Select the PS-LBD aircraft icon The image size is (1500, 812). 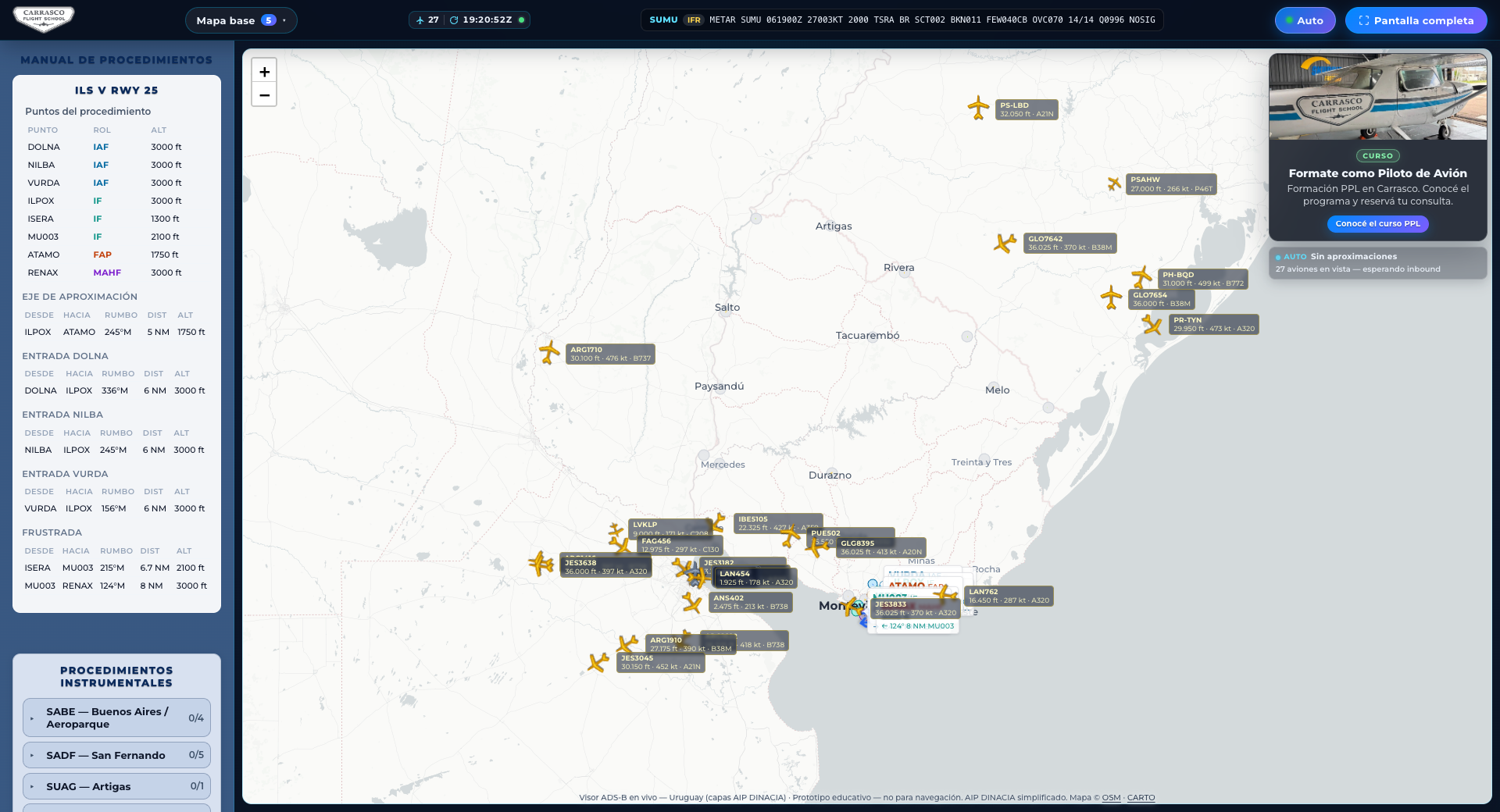point(978,107)
